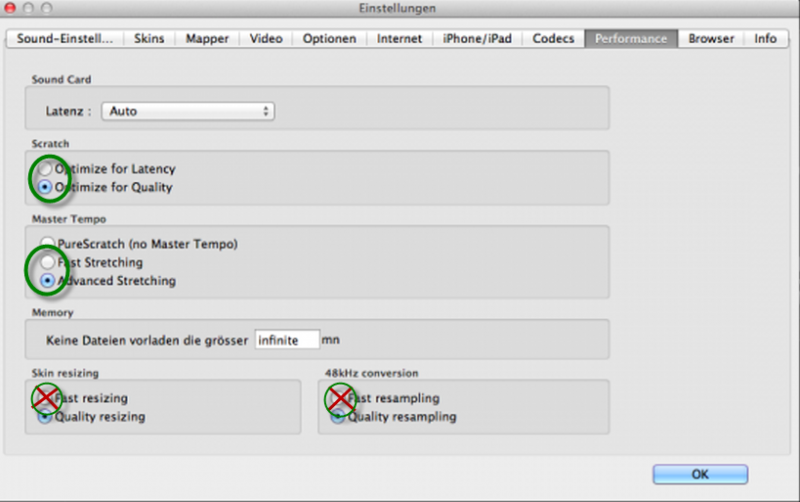800x502 pixels.
Task: Select the Performance tab
Action: click(x=631, y=39)
